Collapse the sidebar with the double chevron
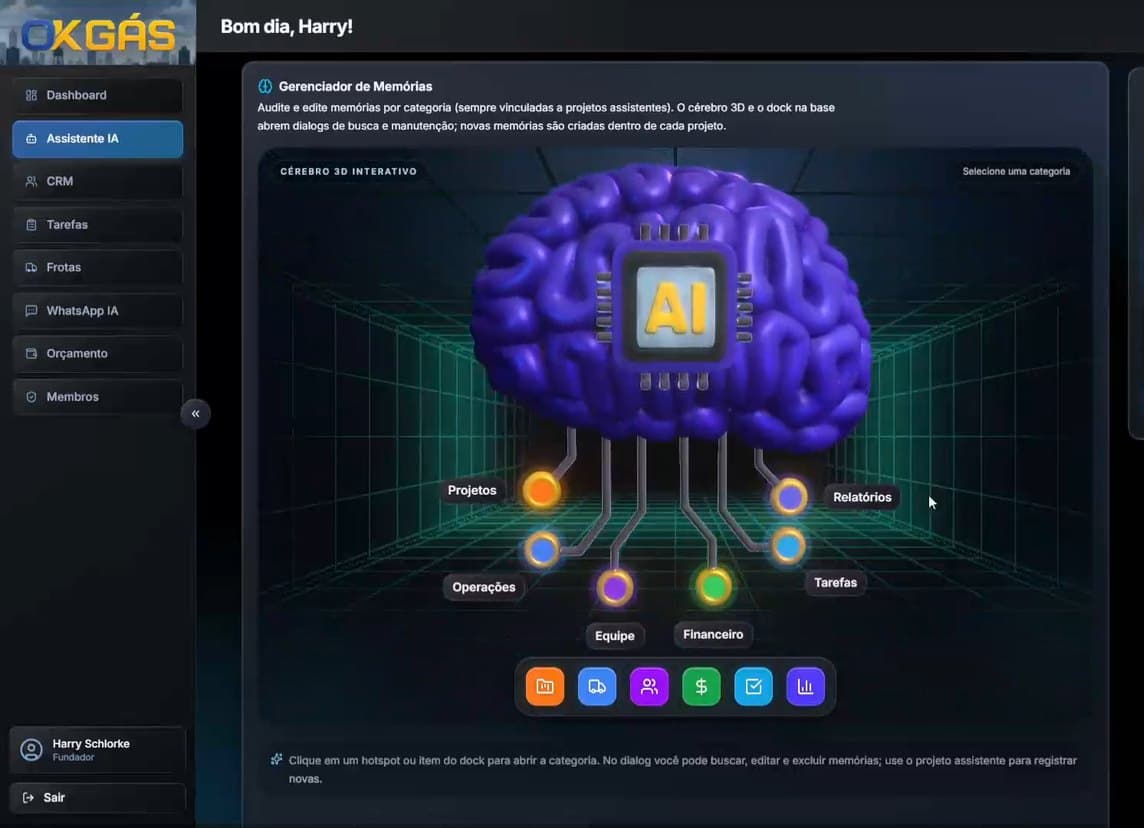 (x=196, y=414)
